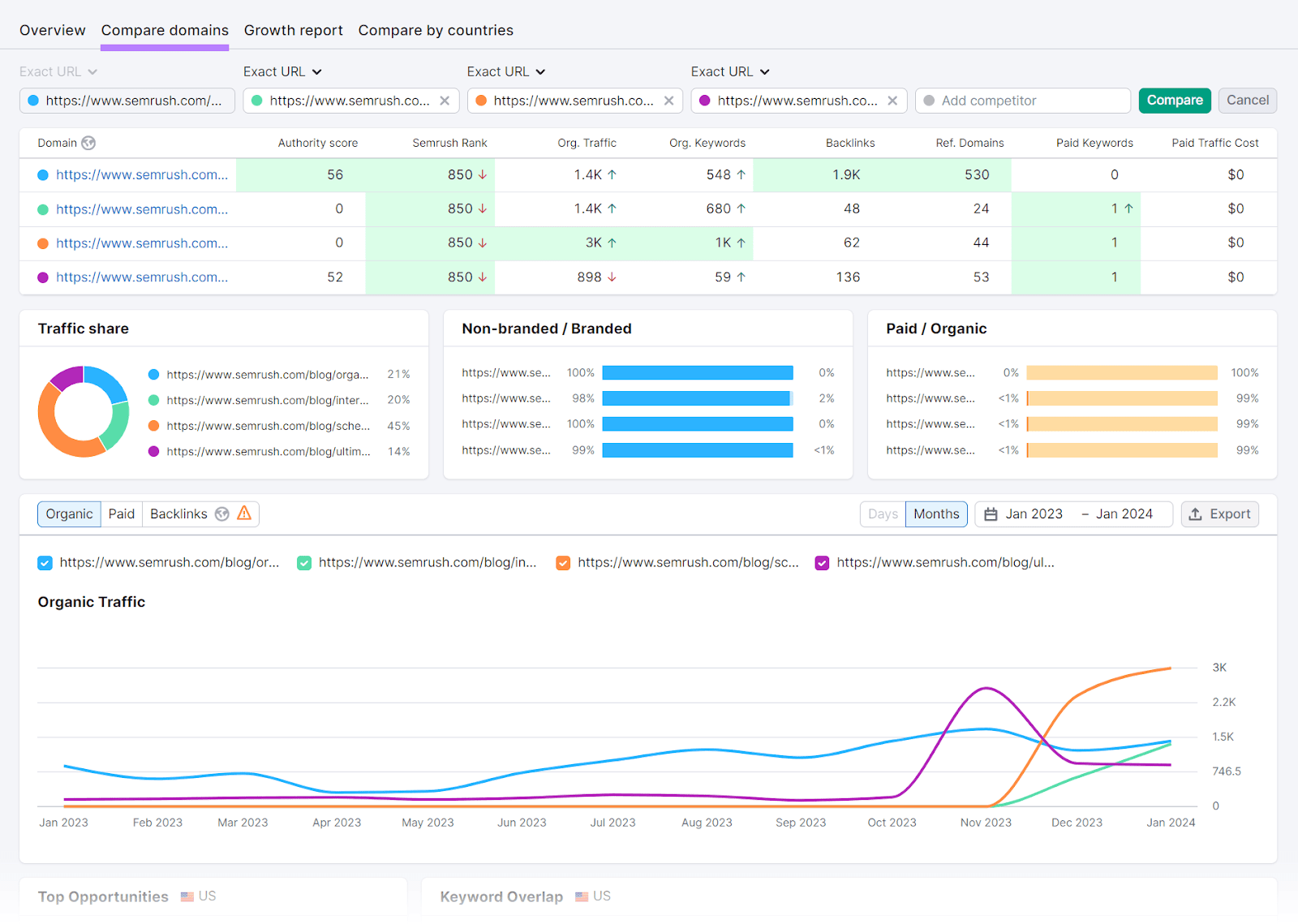Uncheck the blue blog/or URL checkbox
Screen dimensions: 1298x924
[x=45, y=562]
